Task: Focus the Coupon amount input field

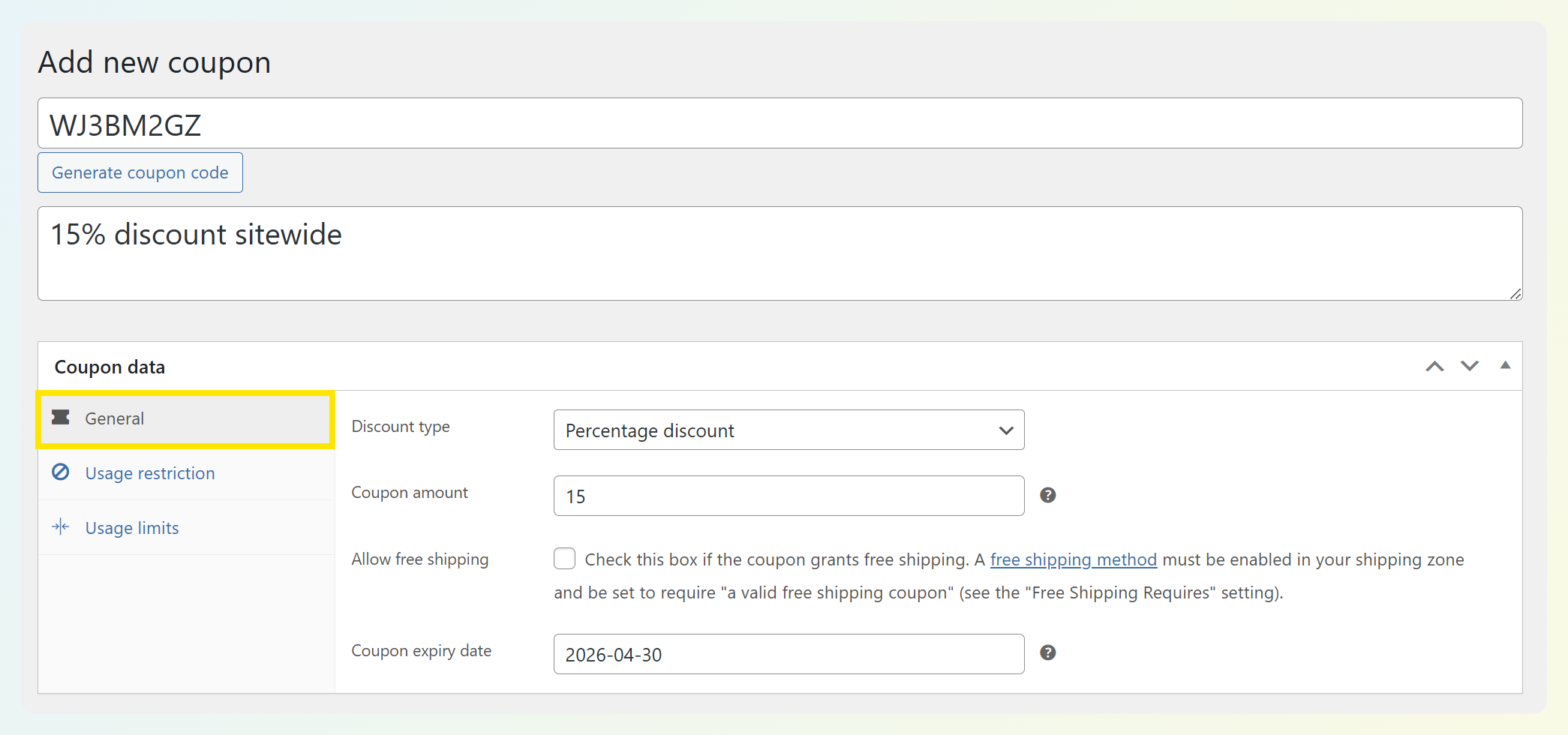Action: 789,496
